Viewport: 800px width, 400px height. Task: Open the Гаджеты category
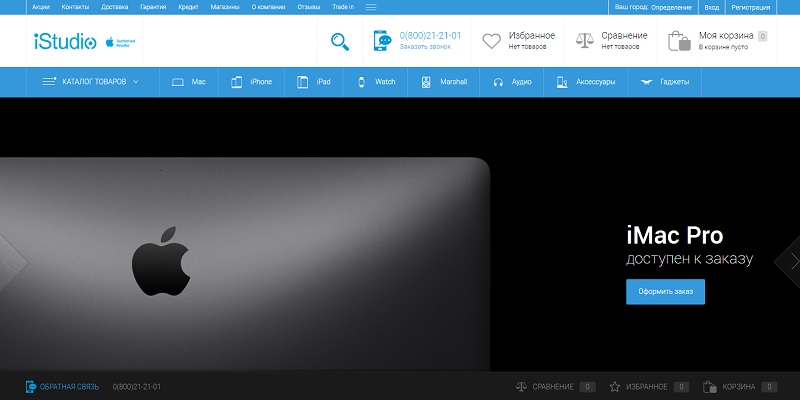tap(674, 82)
